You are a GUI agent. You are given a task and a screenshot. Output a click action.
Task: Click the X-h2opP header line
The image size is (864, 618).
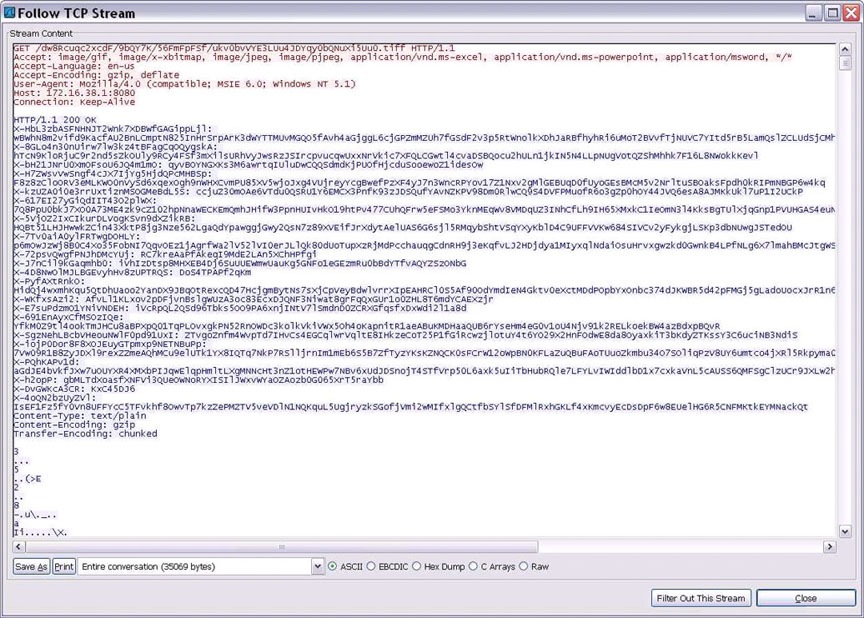point(198,380)
